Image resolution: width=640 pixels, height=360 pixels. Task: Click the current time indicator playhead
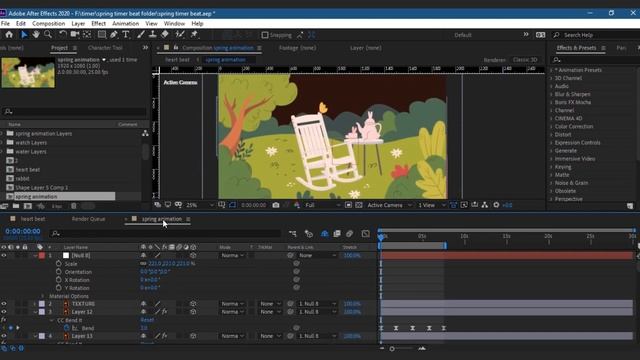pyautogui.click(x=381, y=237)
